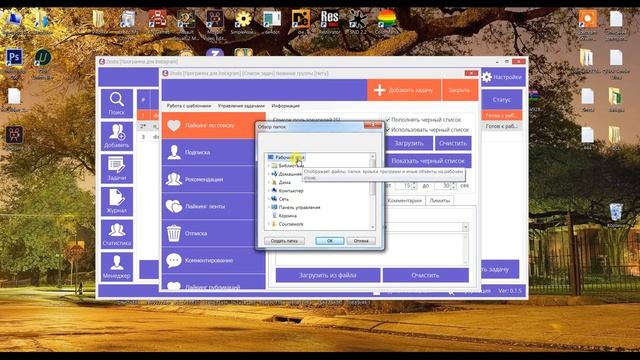Click Отмена in the folder browser dialog
The width and height of the screenshot is (640, 360).
[x=361, y=241]
